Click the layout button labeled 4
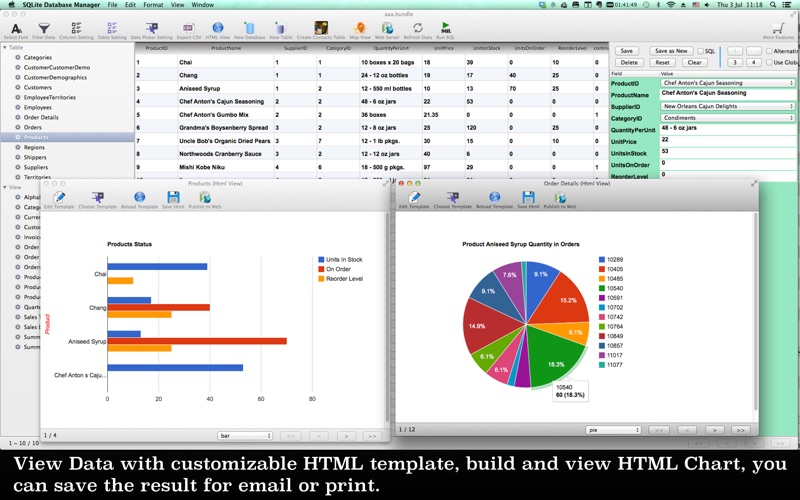800x500 pixels. [754, 62]
